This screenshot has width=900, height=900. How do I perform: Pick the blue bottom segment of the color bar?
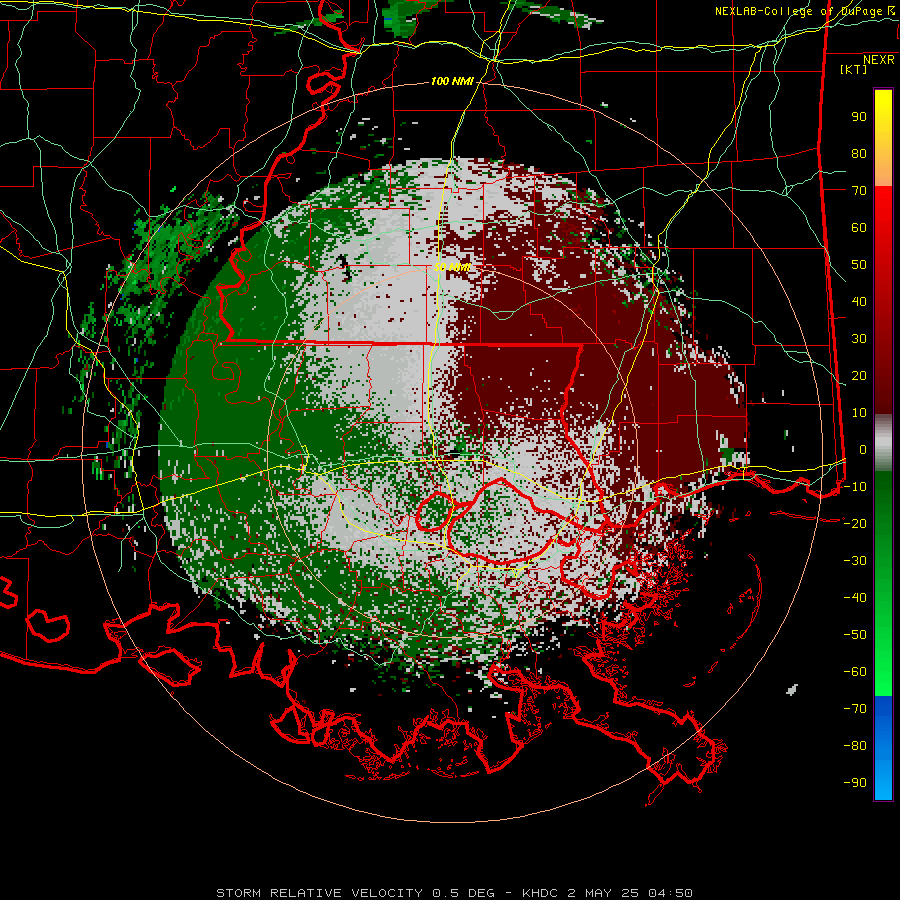point(883,747)
